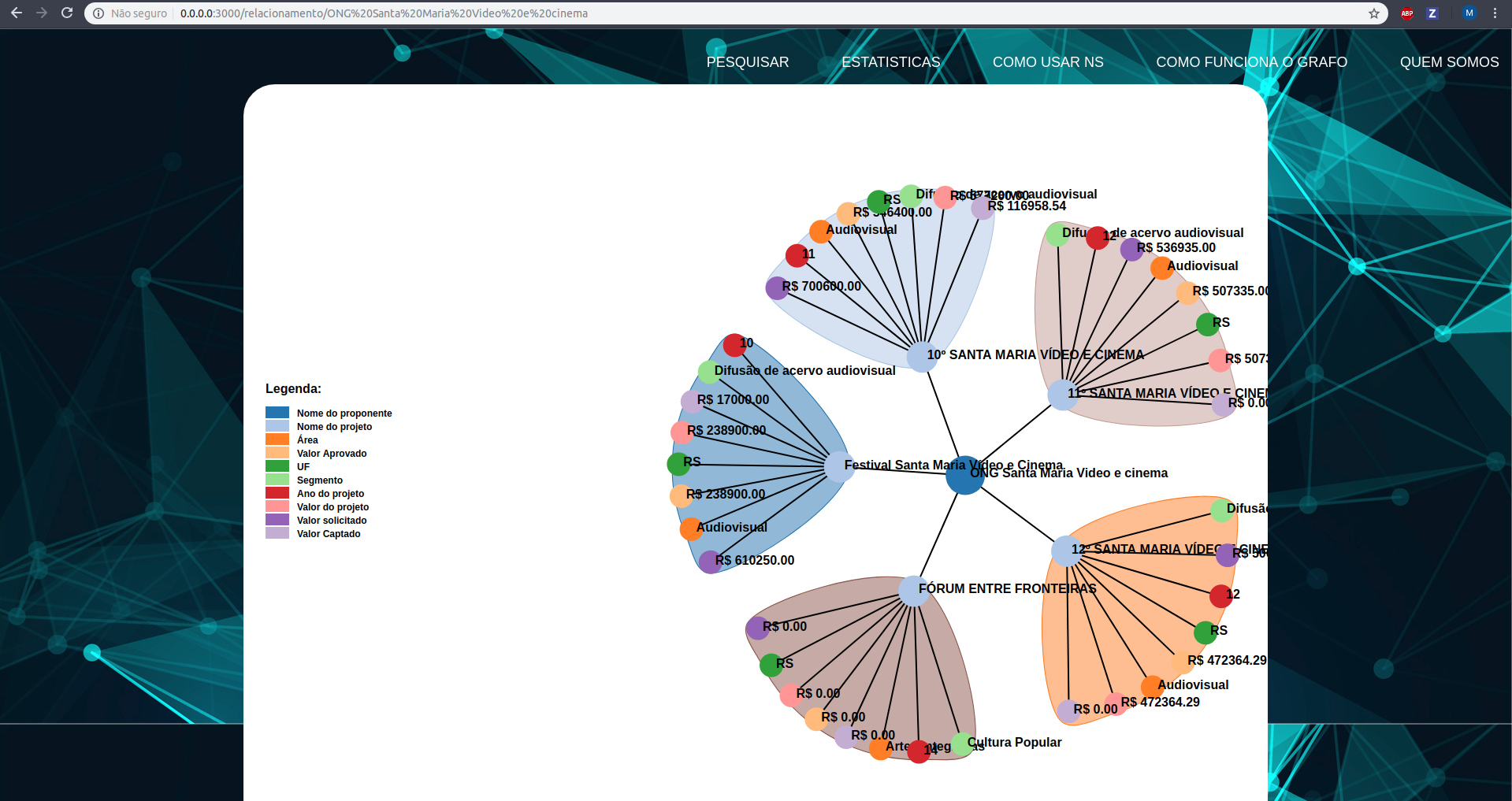Open the M profile avatar
This screenshot has height=801, width=1512.
pos(1469,13)
